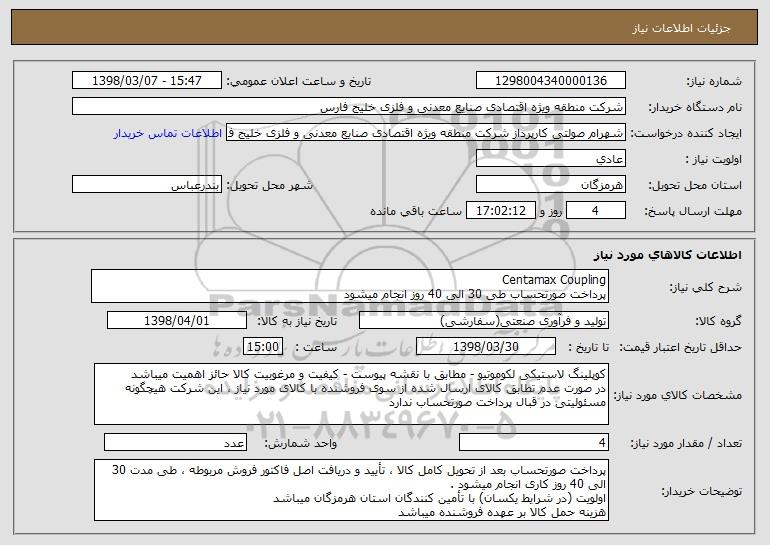
Task: Click the header title جزئیات اطلاعات نیاز
Action: [x=681, y=28]
